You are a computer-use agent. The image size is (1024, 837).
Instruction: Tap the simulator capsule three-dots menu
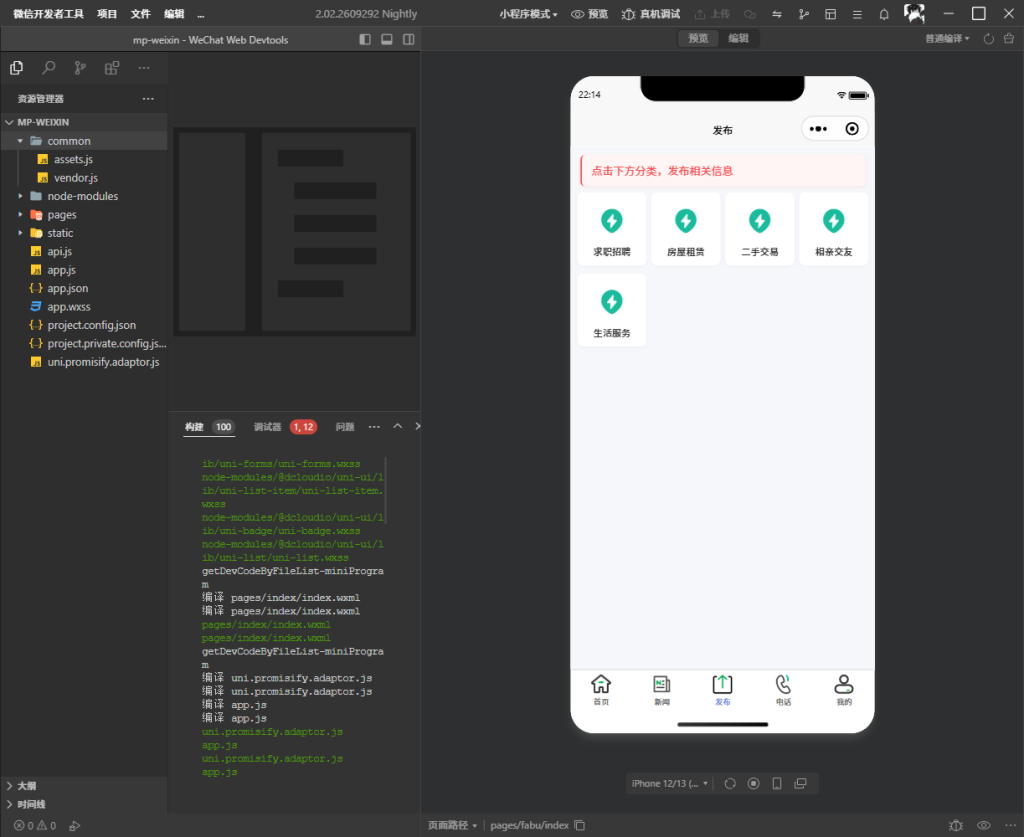[x=818, y=129]
